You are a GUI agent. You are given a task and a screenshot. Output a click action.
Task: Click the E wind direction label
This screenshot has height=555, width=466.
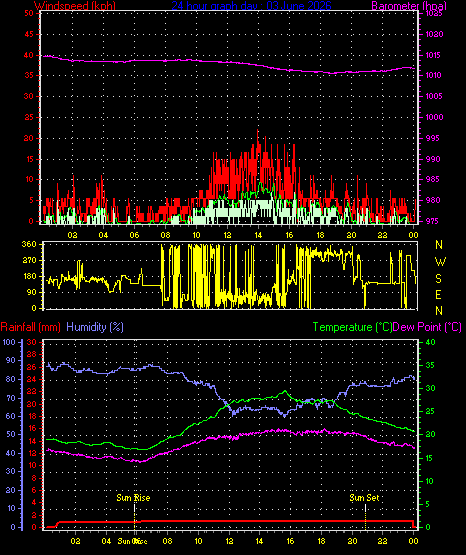click(x=438, y=295)
